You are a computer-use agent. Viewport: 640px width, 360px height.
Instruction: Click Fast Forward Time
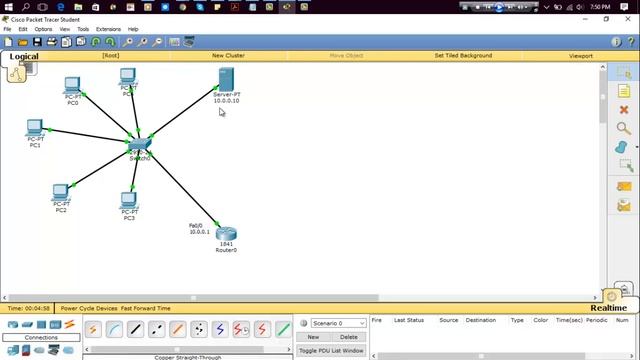pyautogui.click(x=146, y=308)
